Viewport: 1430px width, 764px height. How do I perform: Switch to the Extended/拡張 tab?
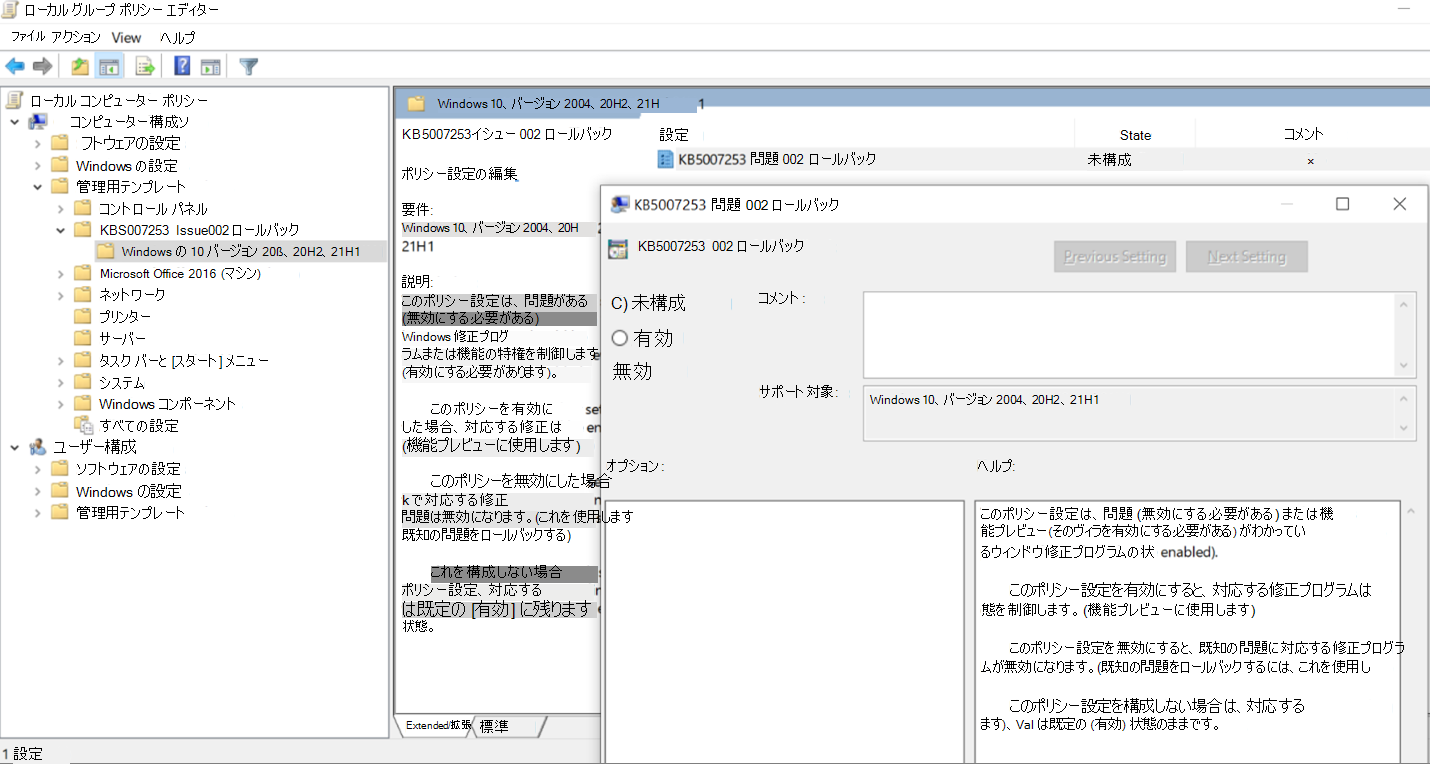pyautogui.click(x=438, y=725)
